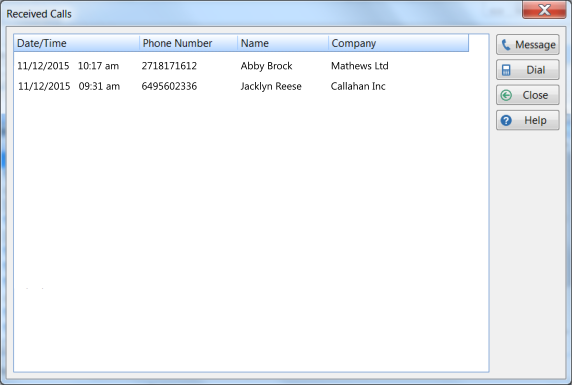
Task: Select the call from Jacklyn Reese
Action: click(271, 86)
